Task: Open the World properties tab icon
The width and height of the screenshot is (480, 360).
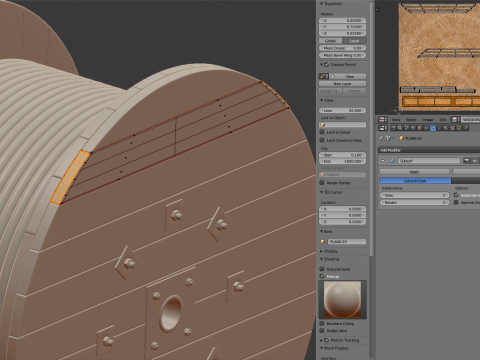Action: click(413, 128)
